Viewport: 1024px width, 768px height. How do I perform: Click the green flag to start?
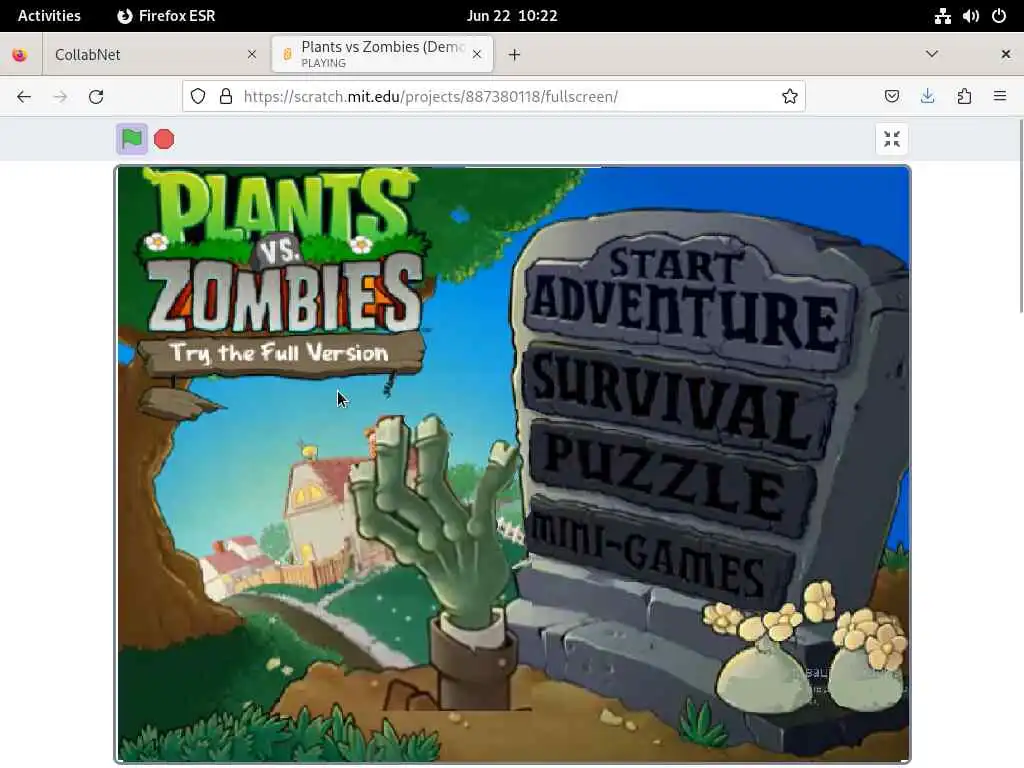click(x=131, y=139)
